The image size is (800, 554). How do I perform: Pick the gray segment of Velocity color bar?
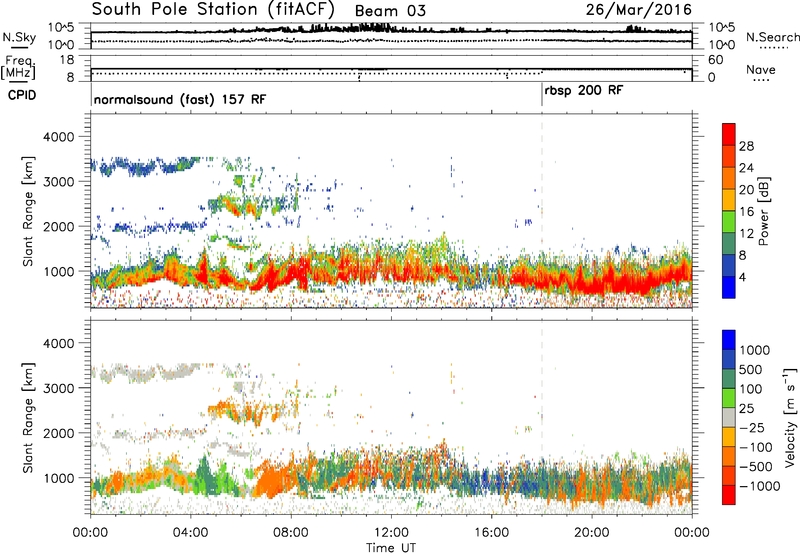pos(729,418)
